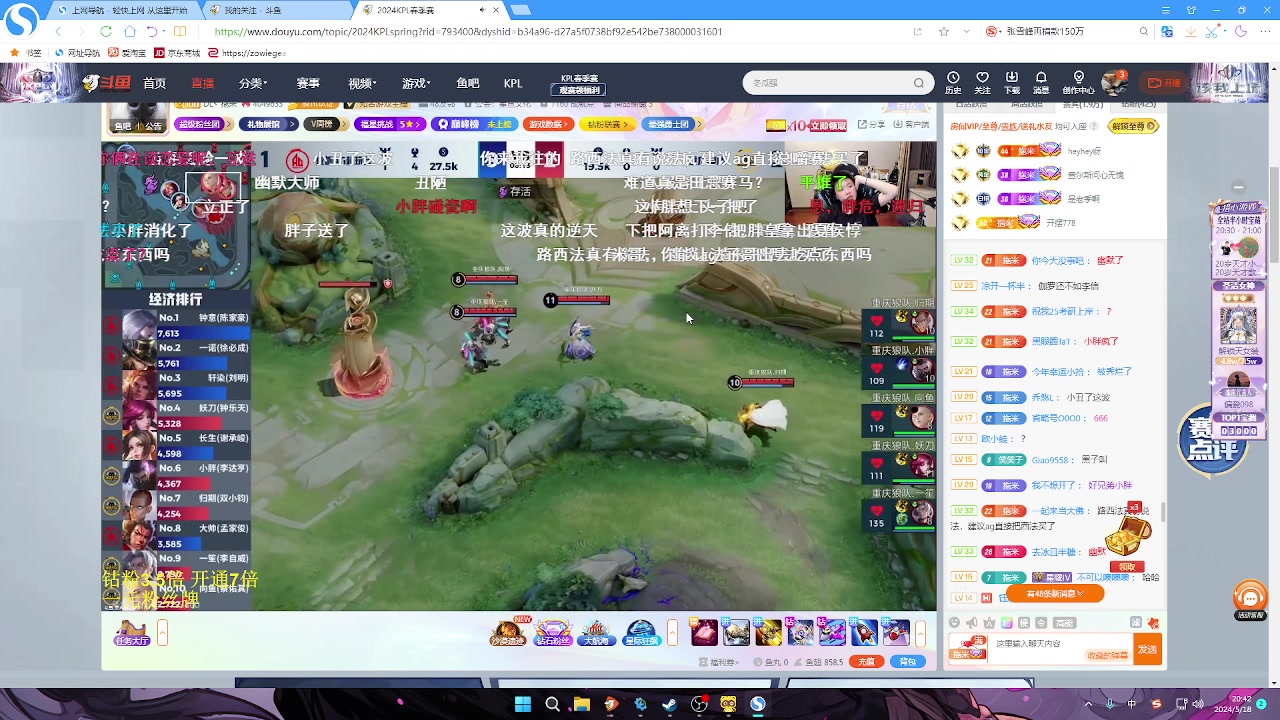The width and height of the screenshot is (1280, 720).
Task: Open the 鱼吧 nav item
Action: pyautogui.click(x=468, y=83)
